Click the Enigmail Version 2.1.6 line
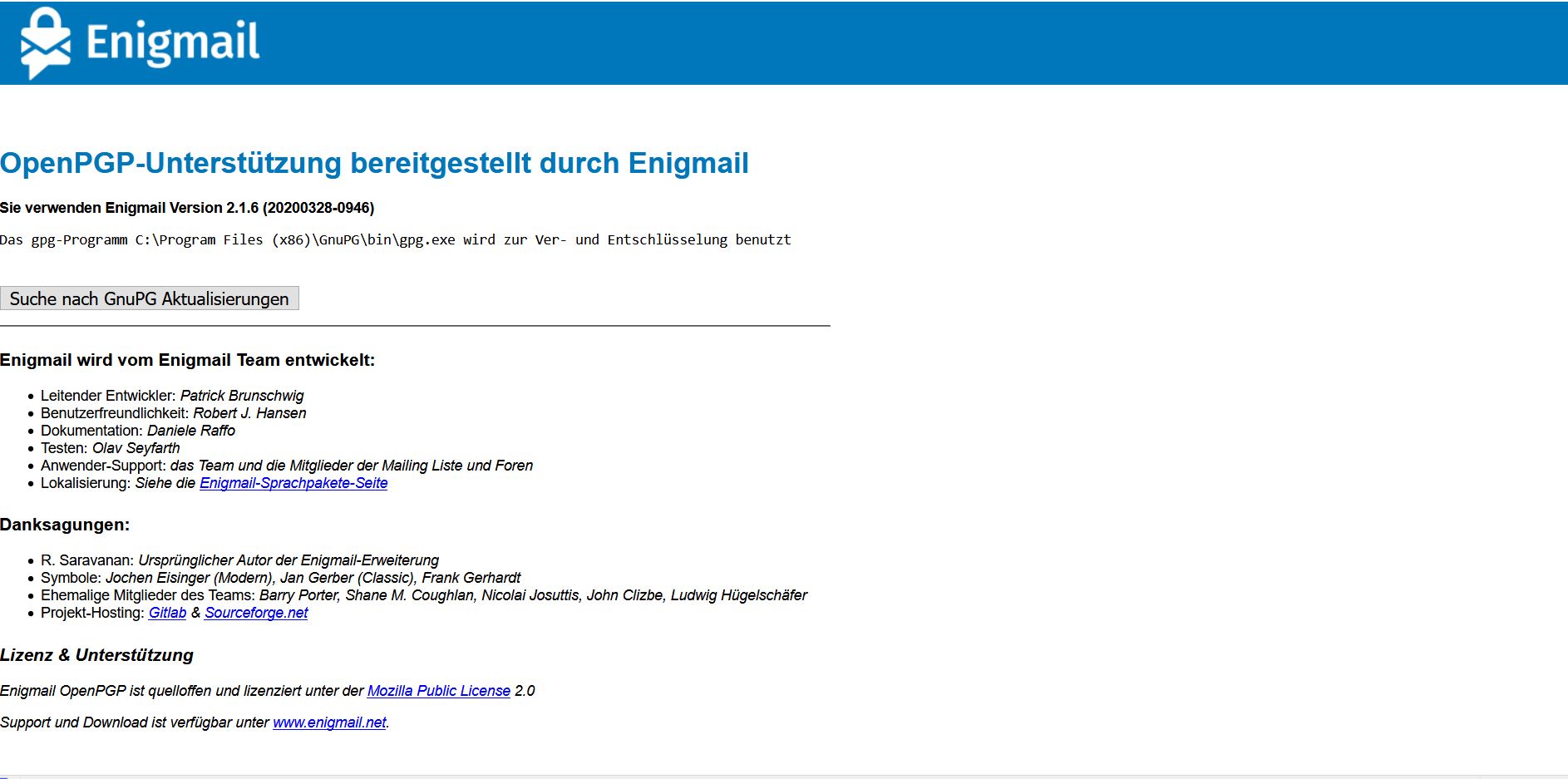Viewport: 1568px width, 779px height. pyautogui.click(x=187, y=208)
